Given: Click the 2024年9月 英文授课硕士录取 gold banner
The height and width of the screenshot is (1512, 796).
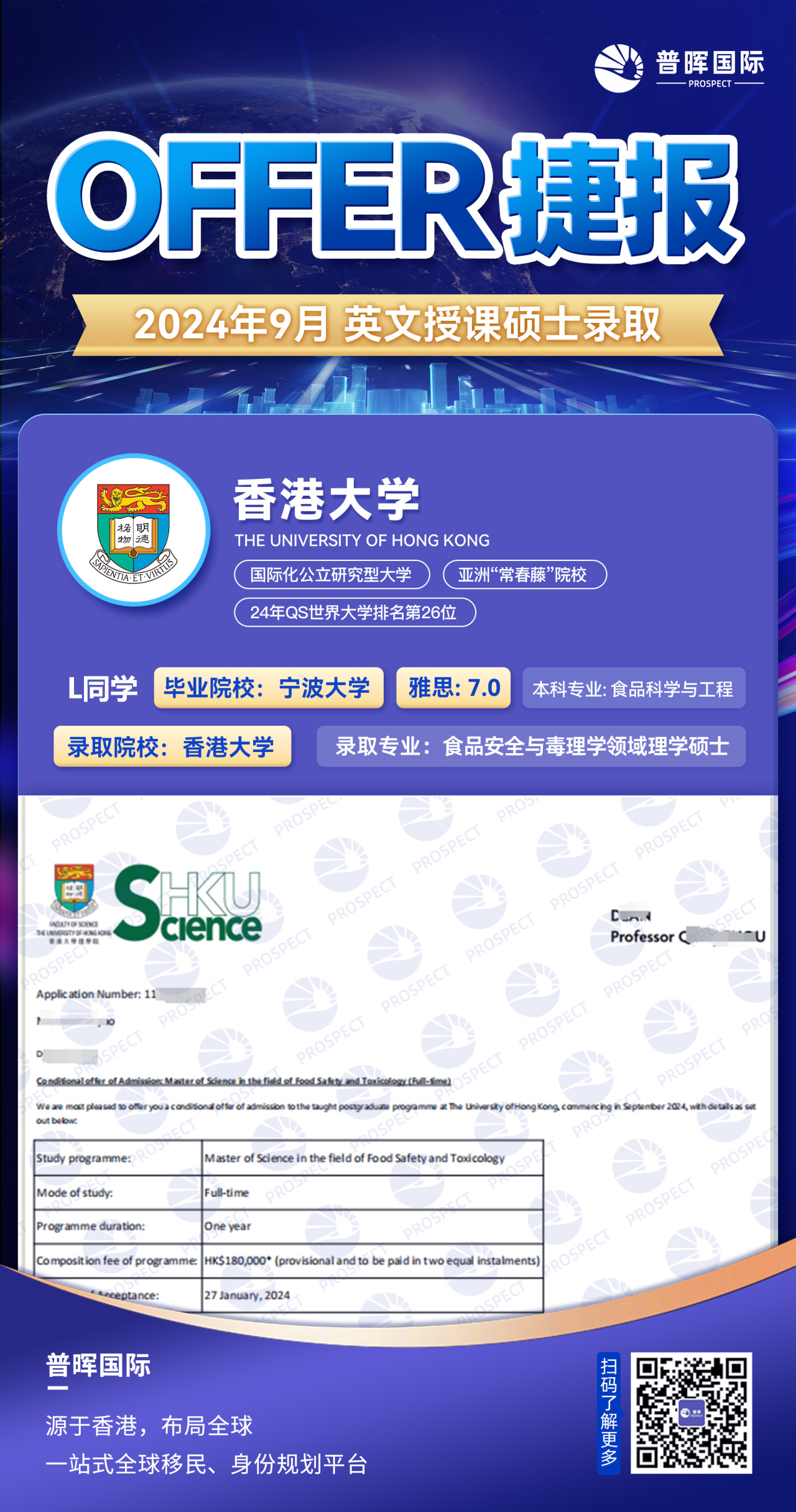Looking at the screenshot, I should click(398, 325).
